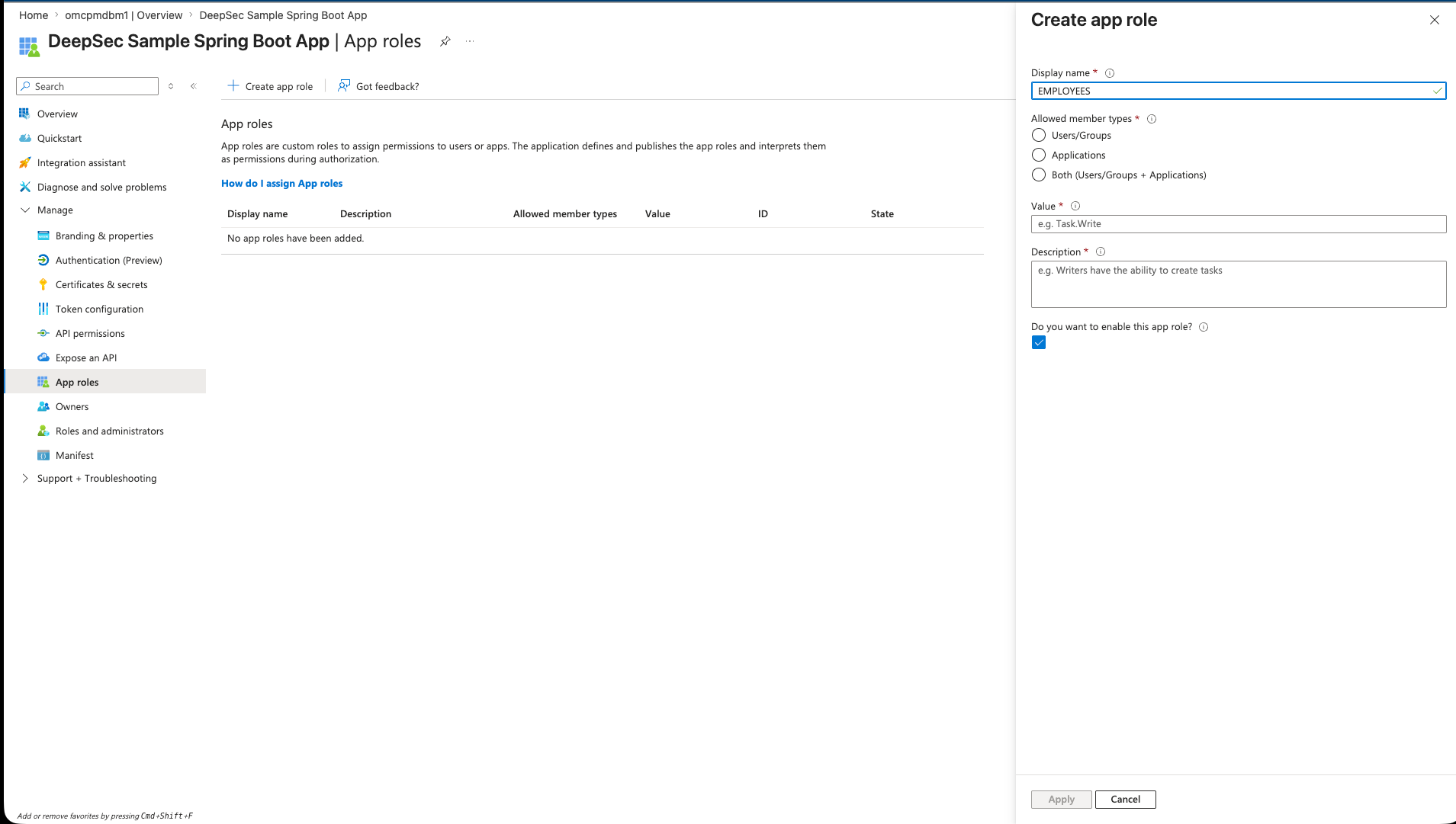The image size is (1456, 824).
Task: Click the Quickstart cloud icon
Action: [24, 138]
